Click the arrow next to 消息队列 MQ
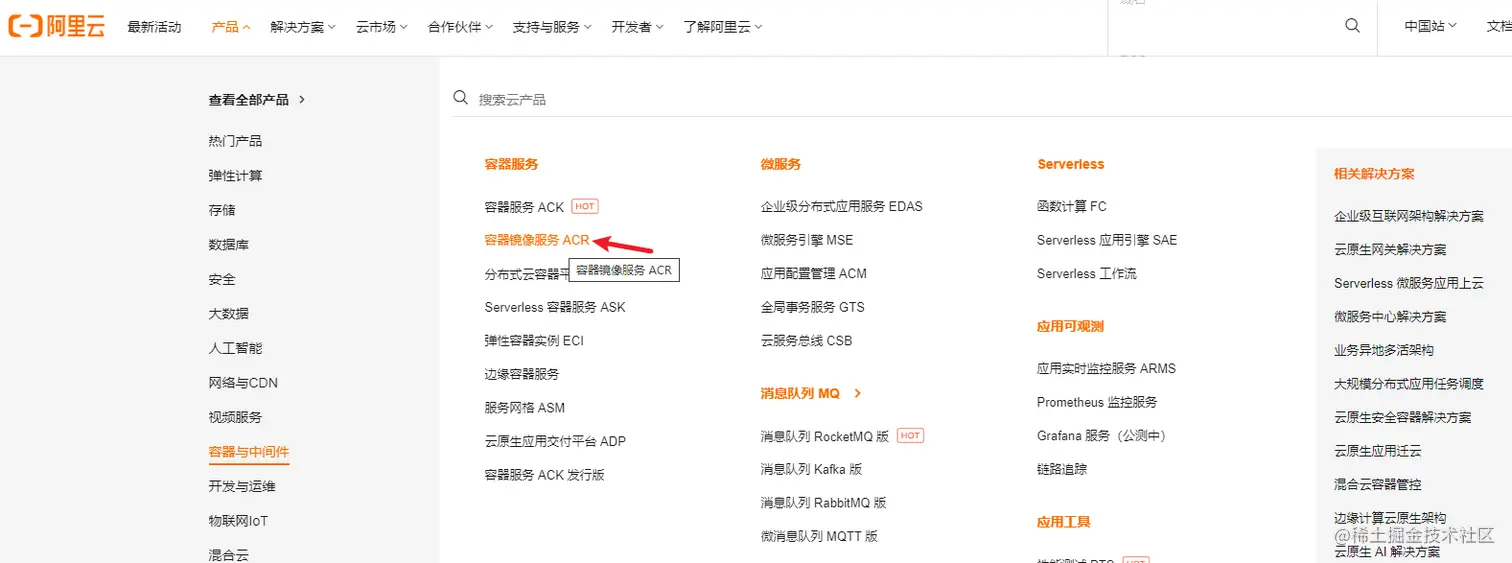The width and height of the screenshot is (1512, 563). click(858, 393)
